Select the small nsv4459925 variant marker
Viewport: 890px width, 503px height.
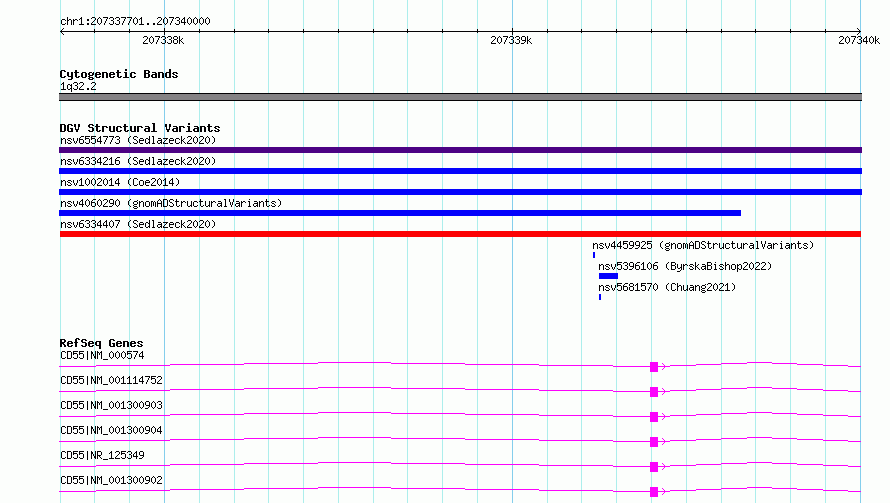pos(594,255)
